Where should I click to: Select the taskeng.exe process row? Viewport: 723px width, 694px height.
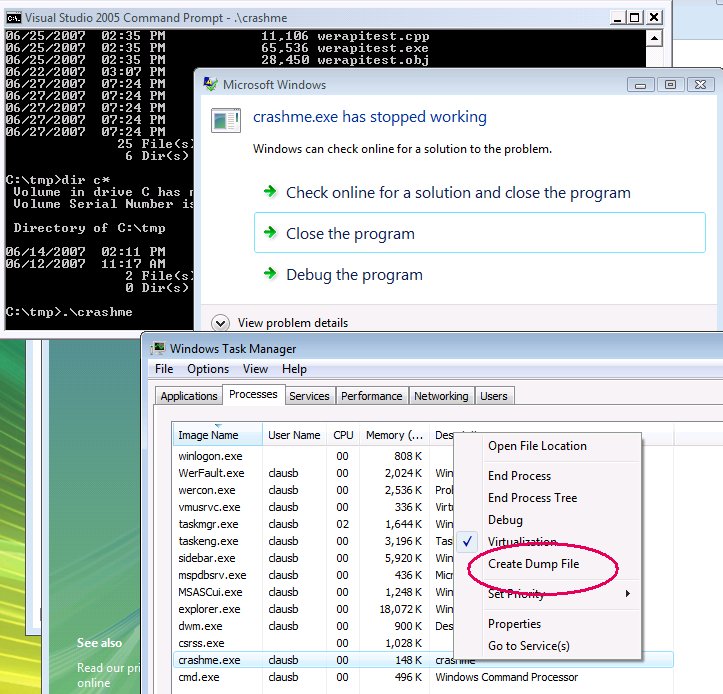point(314,541)
